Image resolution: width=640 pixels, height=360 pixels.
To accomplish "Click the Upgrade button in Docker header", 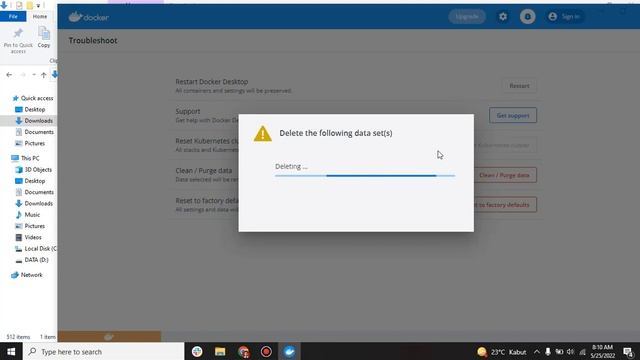I will pos(467,17).
